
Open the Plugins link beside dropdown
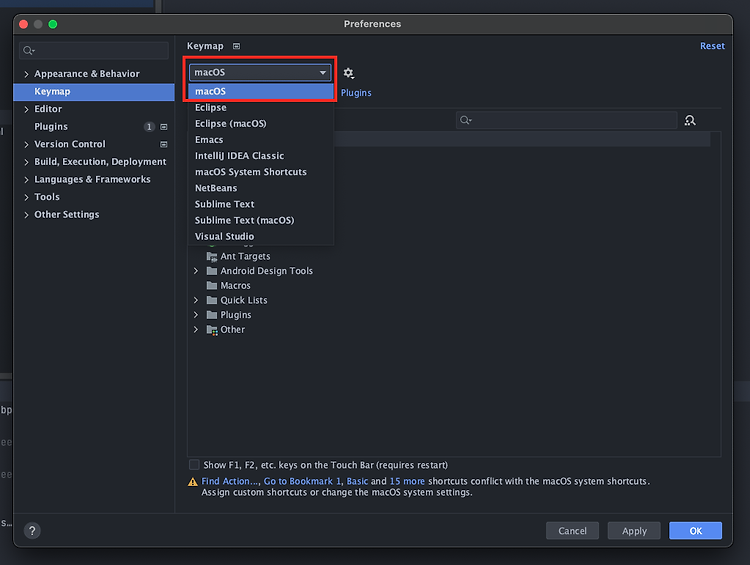356,93
